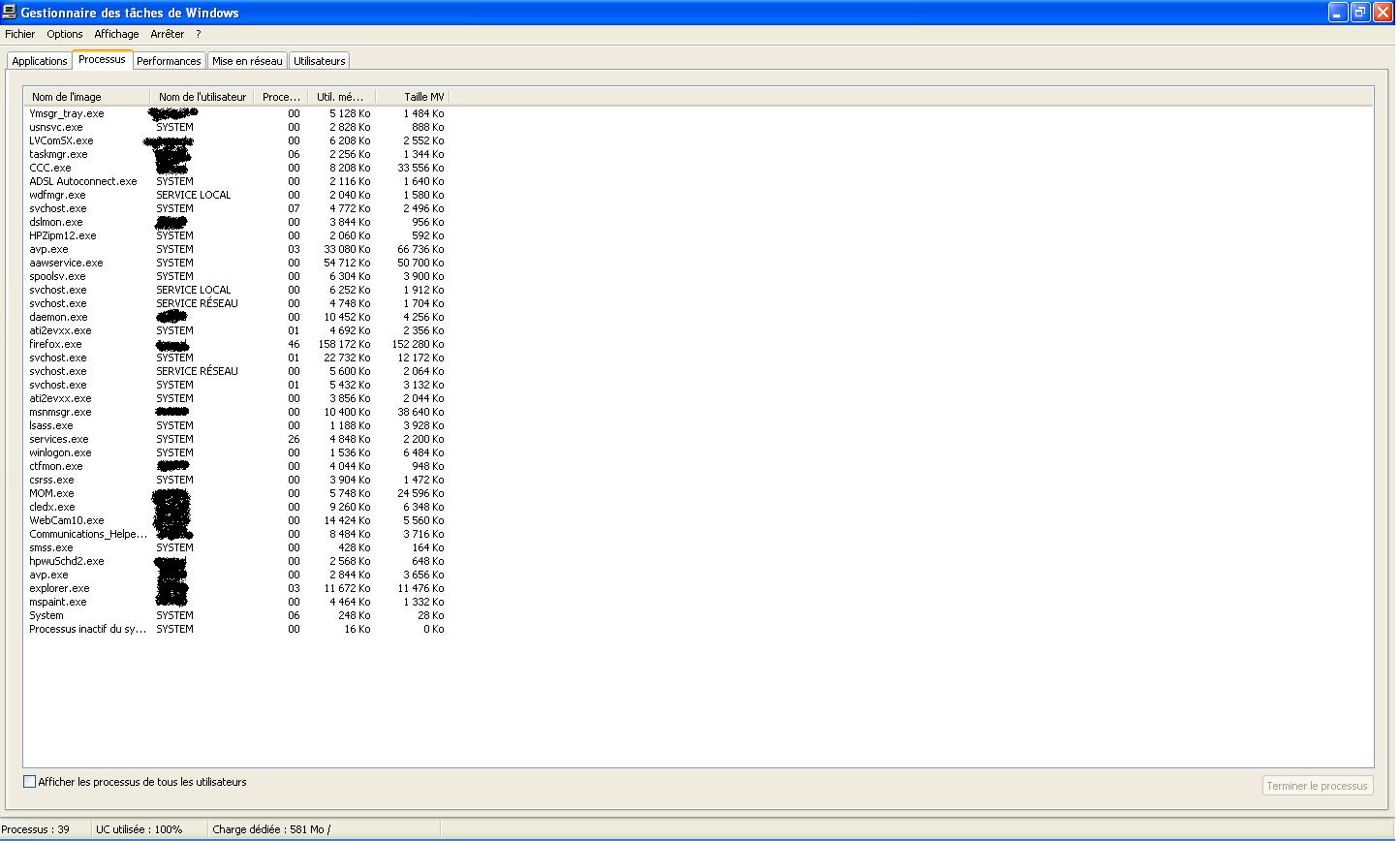
Task: Select the firefox.exe process row
Action: pyautogui.click(x=55, y=344)
